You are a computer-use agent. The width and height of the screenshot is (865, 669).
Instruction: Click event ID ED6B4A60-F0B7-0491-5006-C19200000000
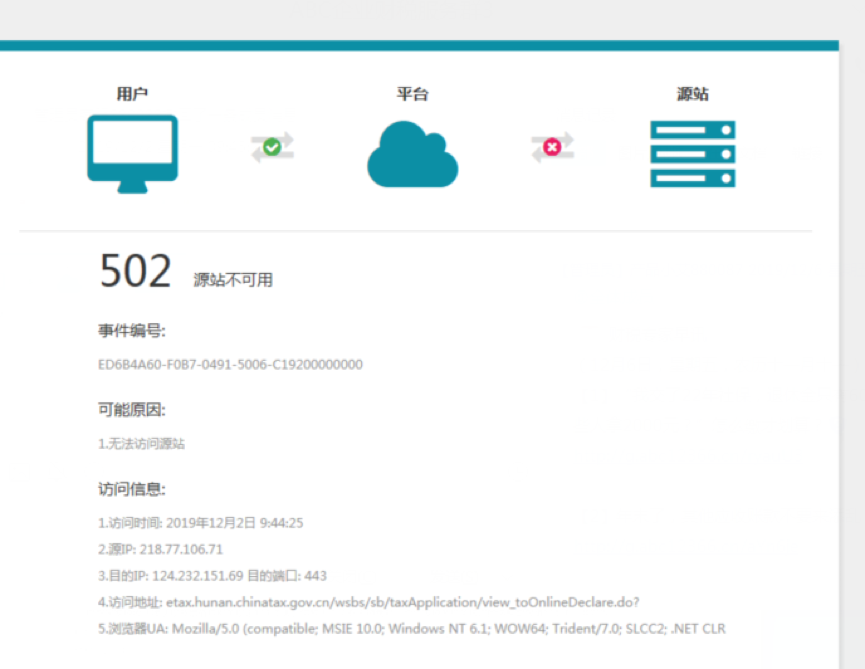231,365
